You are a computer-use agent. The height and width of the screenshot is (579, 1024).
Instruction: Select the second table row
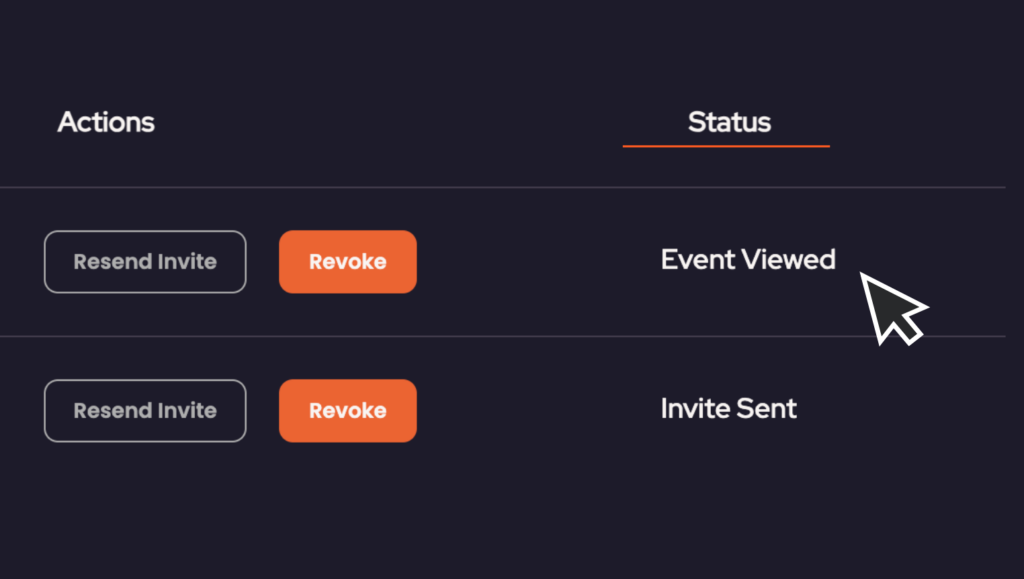(x=512, y=410)
